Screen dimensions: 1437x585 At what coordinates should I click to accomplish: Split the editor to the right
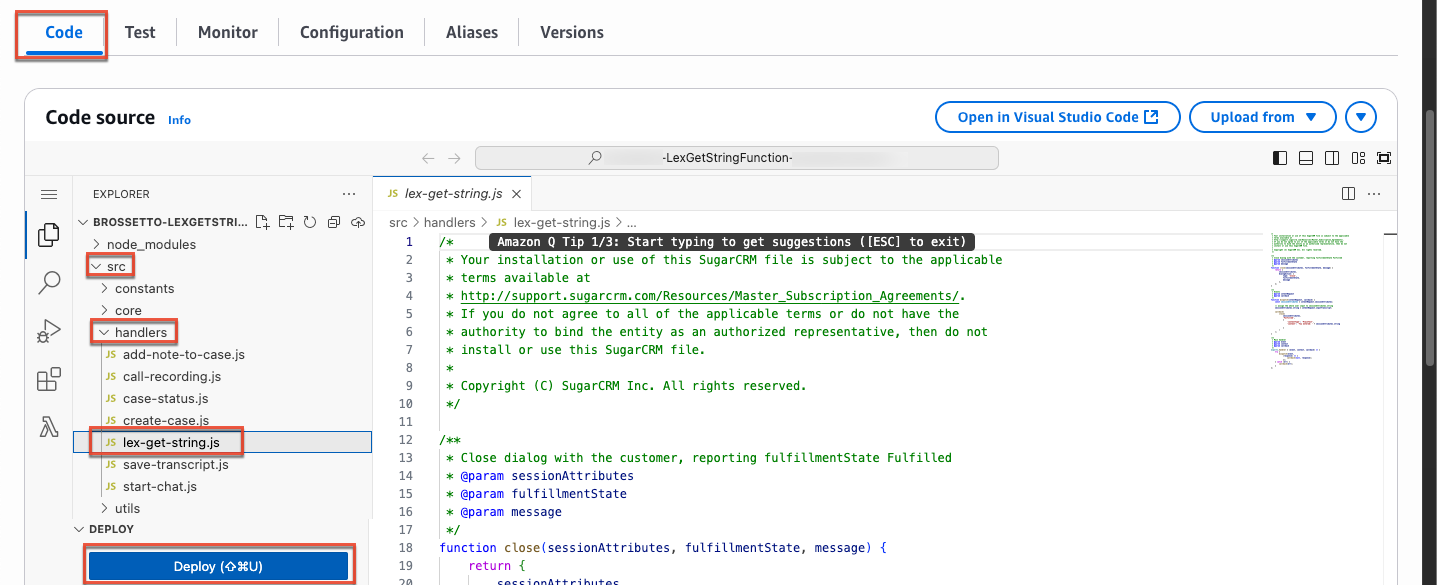click(x=1348, y=193)
